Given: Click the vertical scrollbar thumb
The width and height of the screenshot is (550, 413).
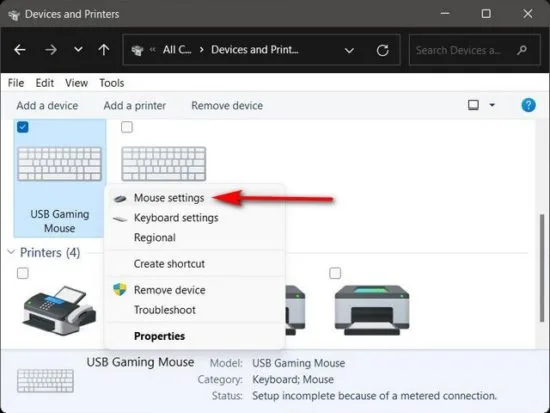Looking at the screenshot, I should [542, 268].
